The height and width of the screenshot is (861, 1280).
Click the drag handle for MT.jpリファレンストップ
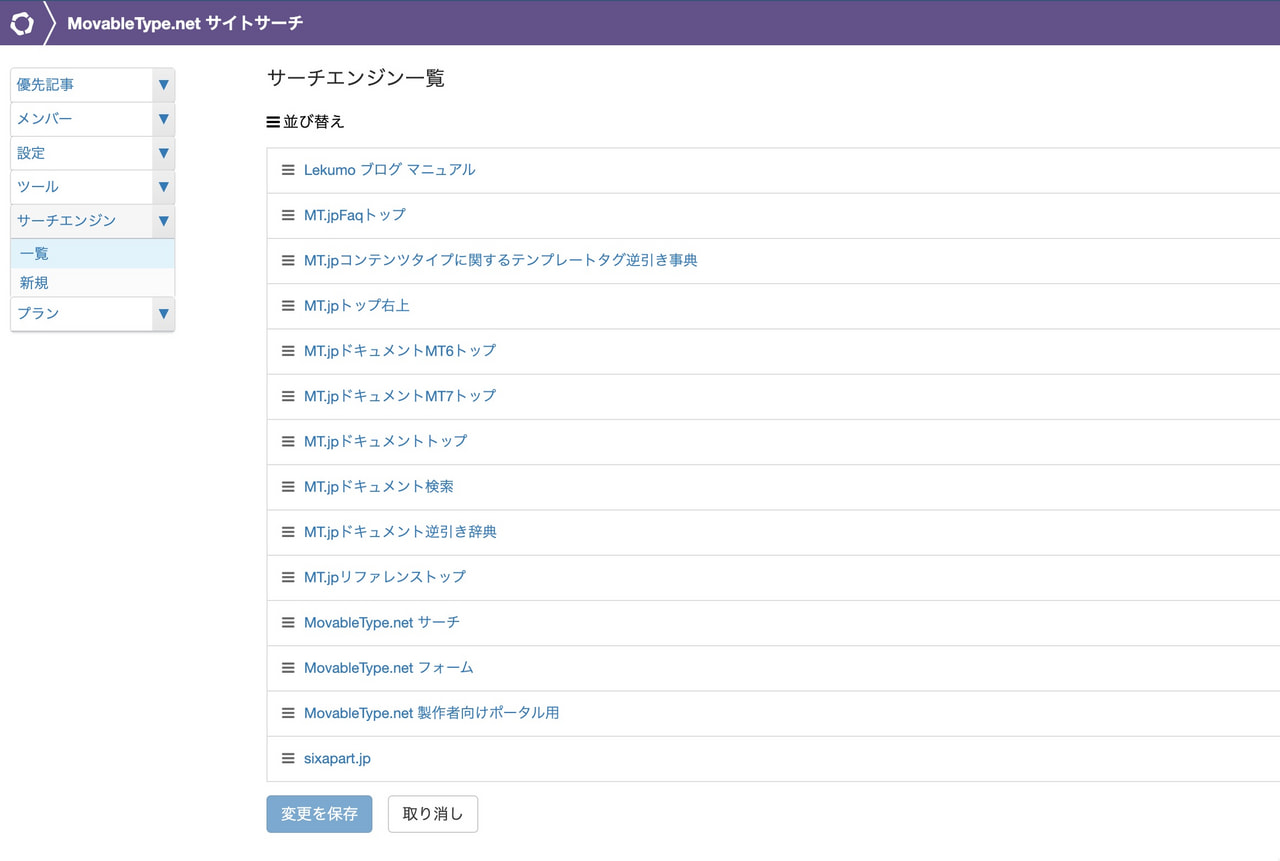[286, 577]
